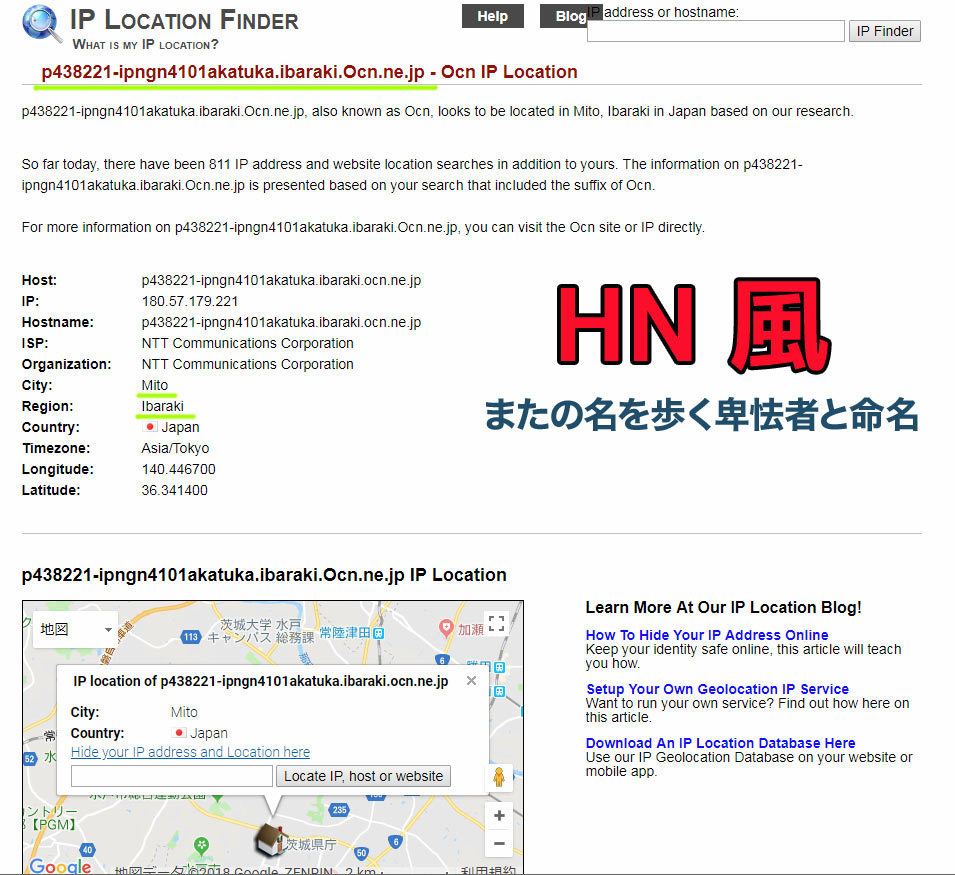Open Hide your IP address and Location link
The height and width of the screenshot is (875, 955).
[191, 752]
